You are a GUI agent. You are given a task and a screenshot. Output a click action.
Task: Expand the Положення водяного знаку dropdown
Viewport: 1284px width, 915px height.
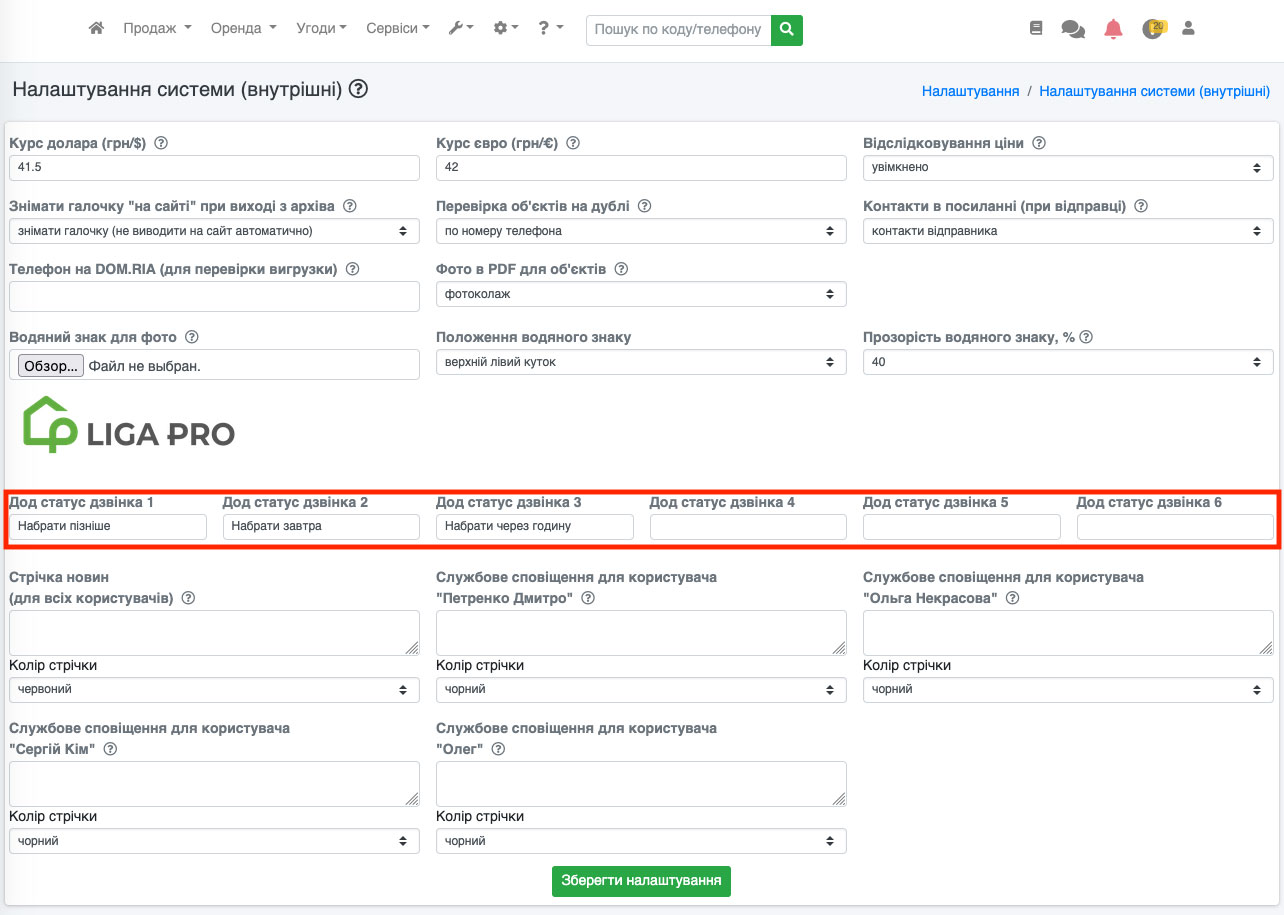pyautogui.click(x=641, y=362)
